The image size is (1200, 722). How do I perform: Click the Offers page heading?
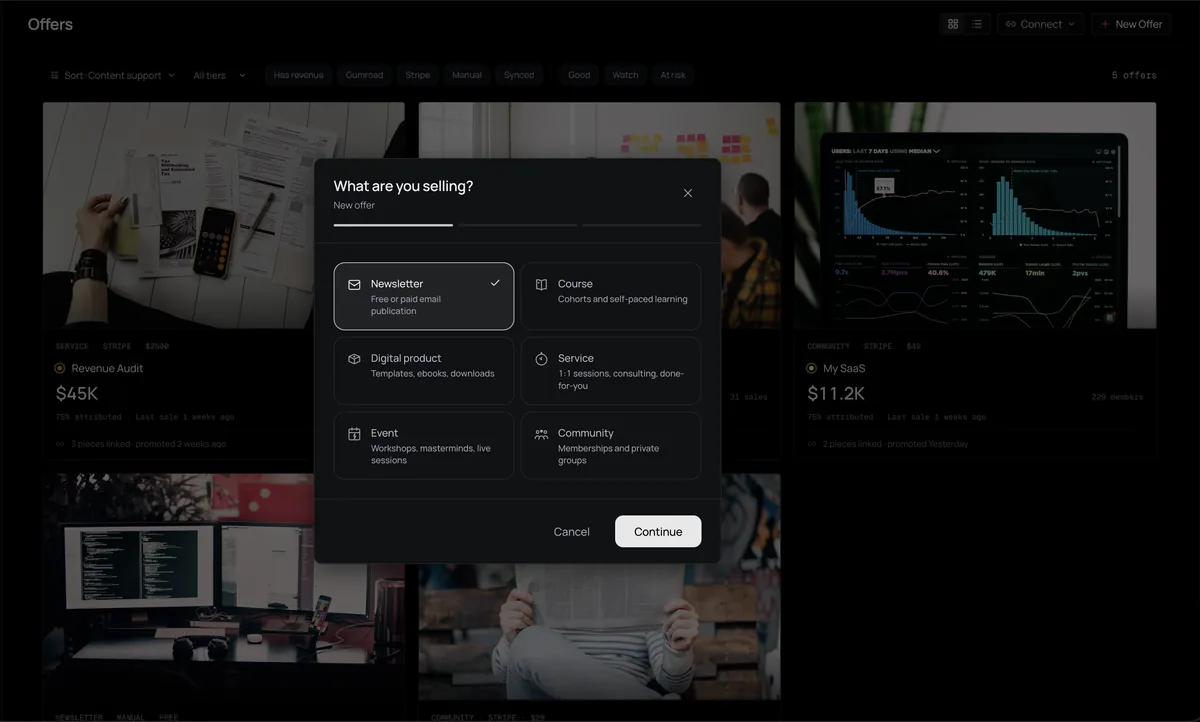tap(50, 24)
